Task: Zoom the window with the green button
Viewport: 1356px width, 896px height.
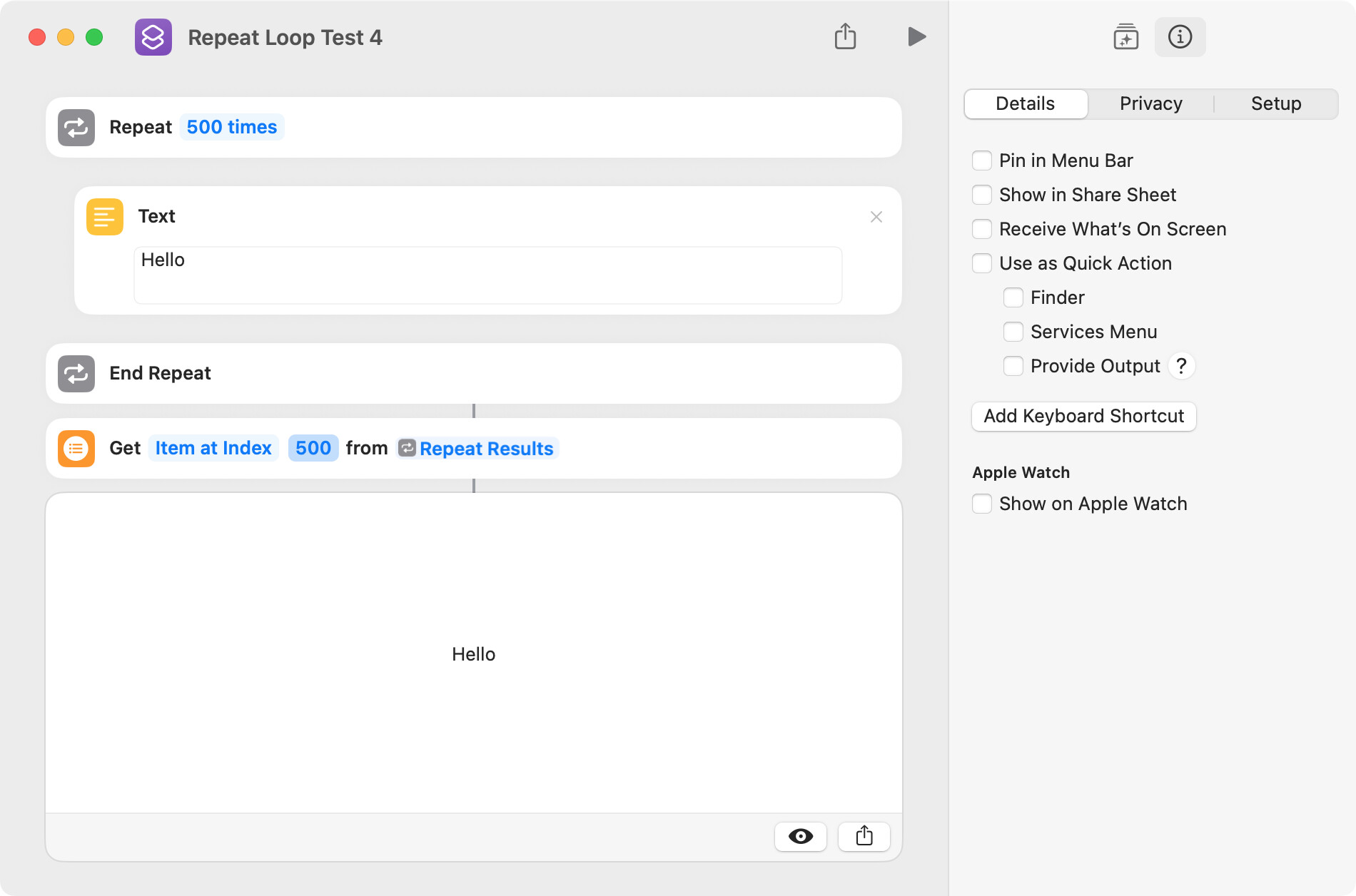Action: pyautogui.click(x=94, y=37)
